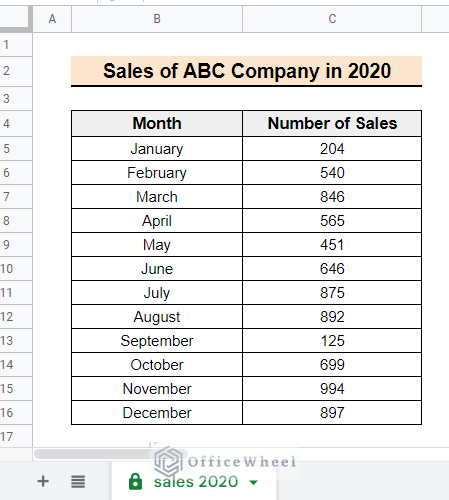Image resolution: width=449 pixels, height=500 pixels.
Task: Select the September cell
Action: pos(157,341)
